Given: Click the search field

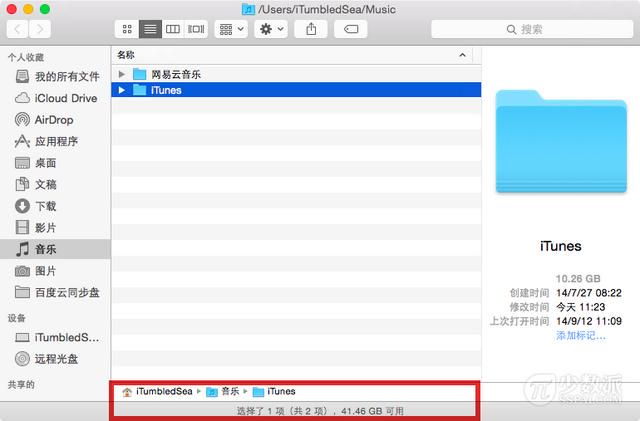Looking at the screenshot, I should 532,29.
